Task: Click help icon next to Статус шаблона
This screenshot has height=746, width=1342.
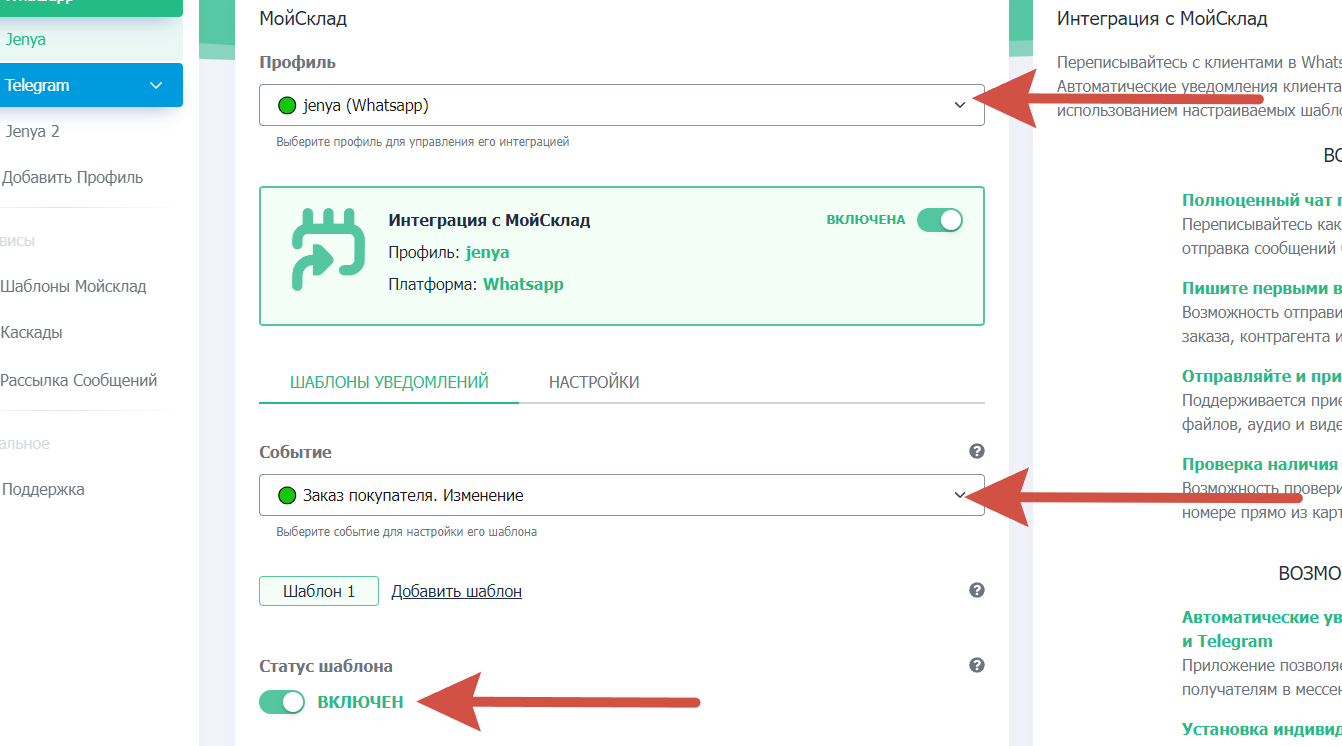Action: [x=977, y=665]
